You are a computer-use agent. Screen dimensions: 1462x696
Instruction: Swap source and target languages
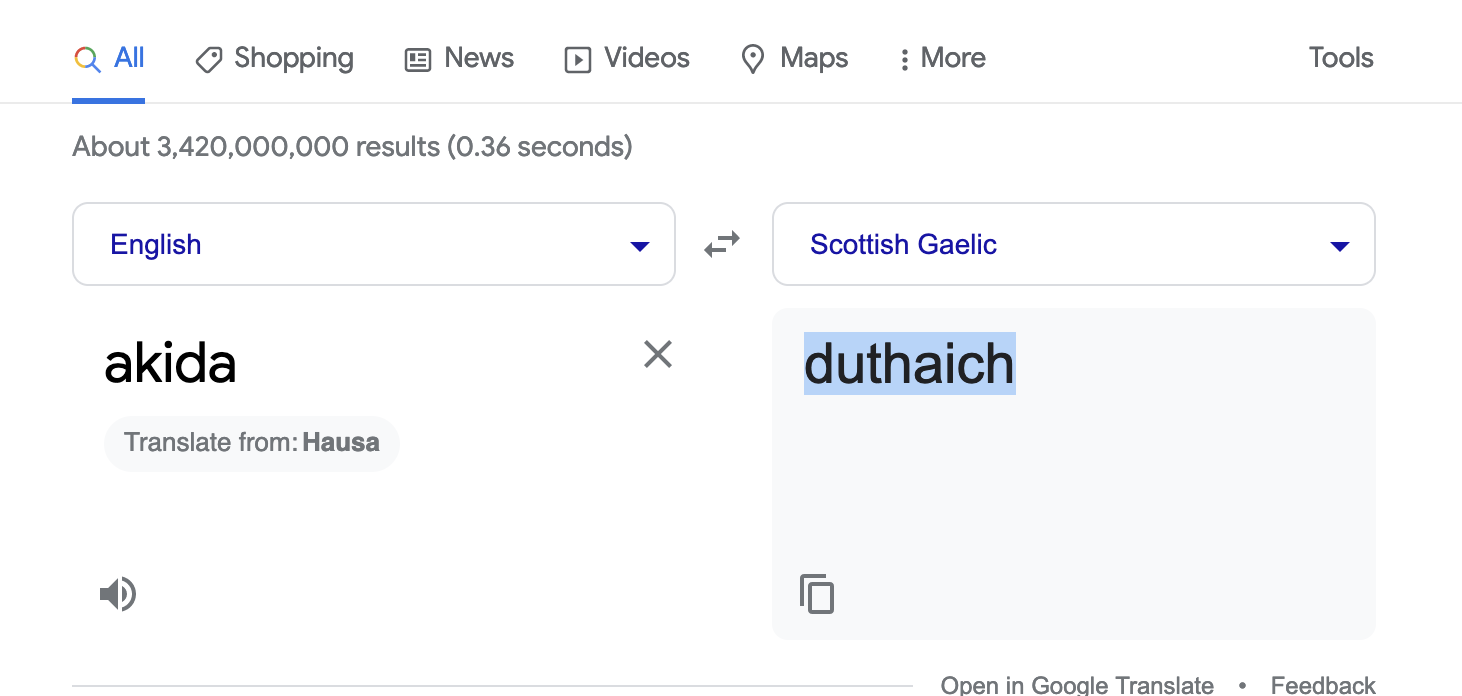722,244
